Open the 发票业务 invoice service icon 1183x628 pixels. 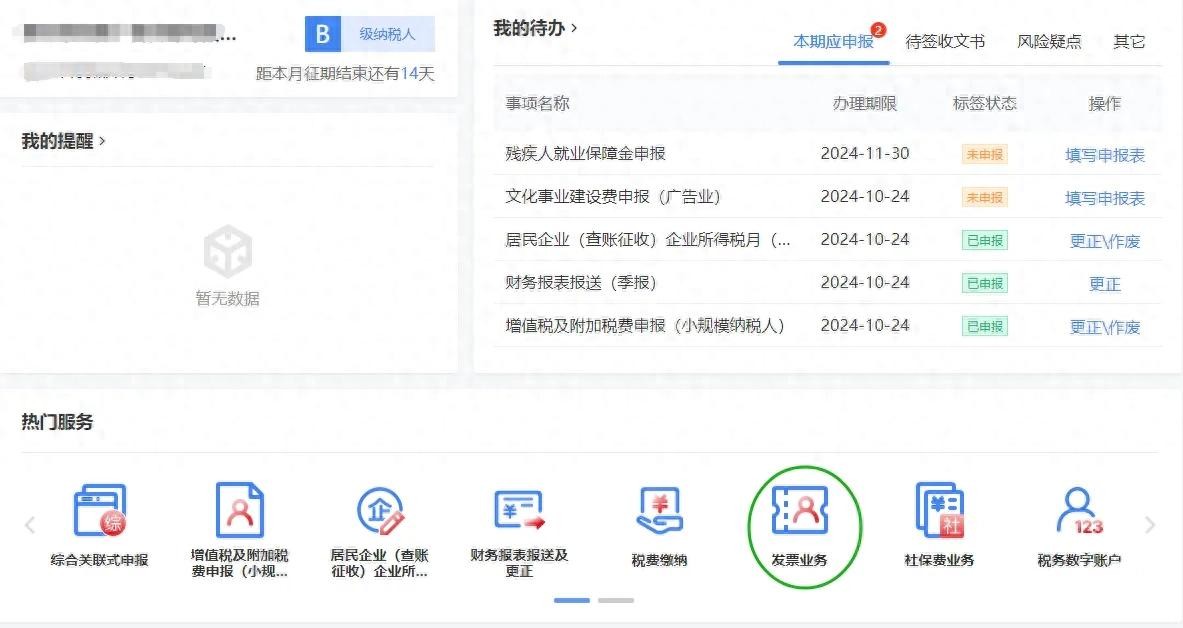click(799, 513)
